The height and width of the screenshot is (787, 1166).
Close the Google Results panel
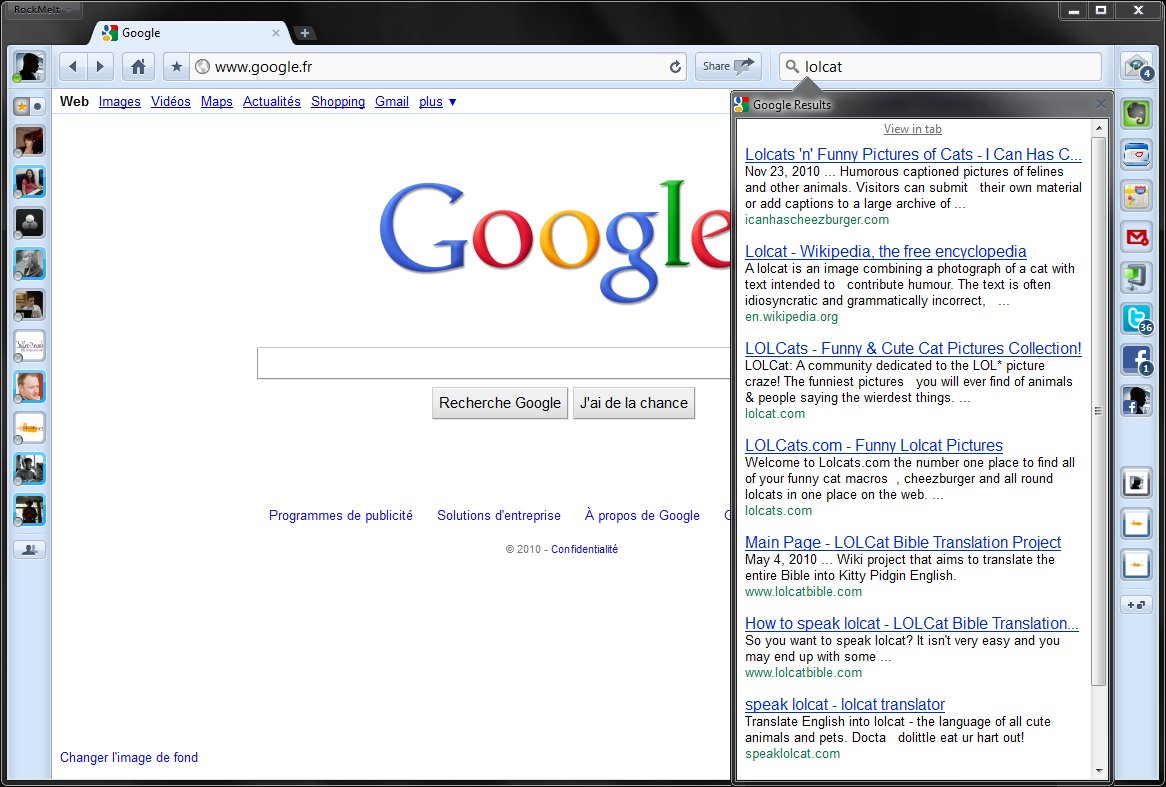(x=1101, y=104)
